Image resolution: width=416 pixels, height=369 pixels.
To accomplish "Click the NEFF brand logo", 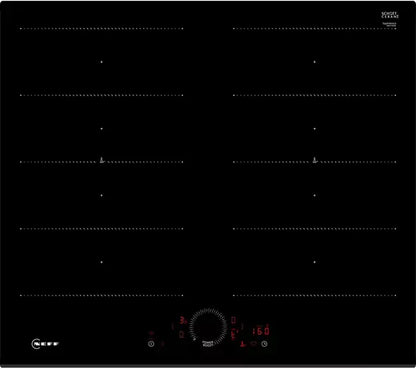I will [x=45, y=344].
